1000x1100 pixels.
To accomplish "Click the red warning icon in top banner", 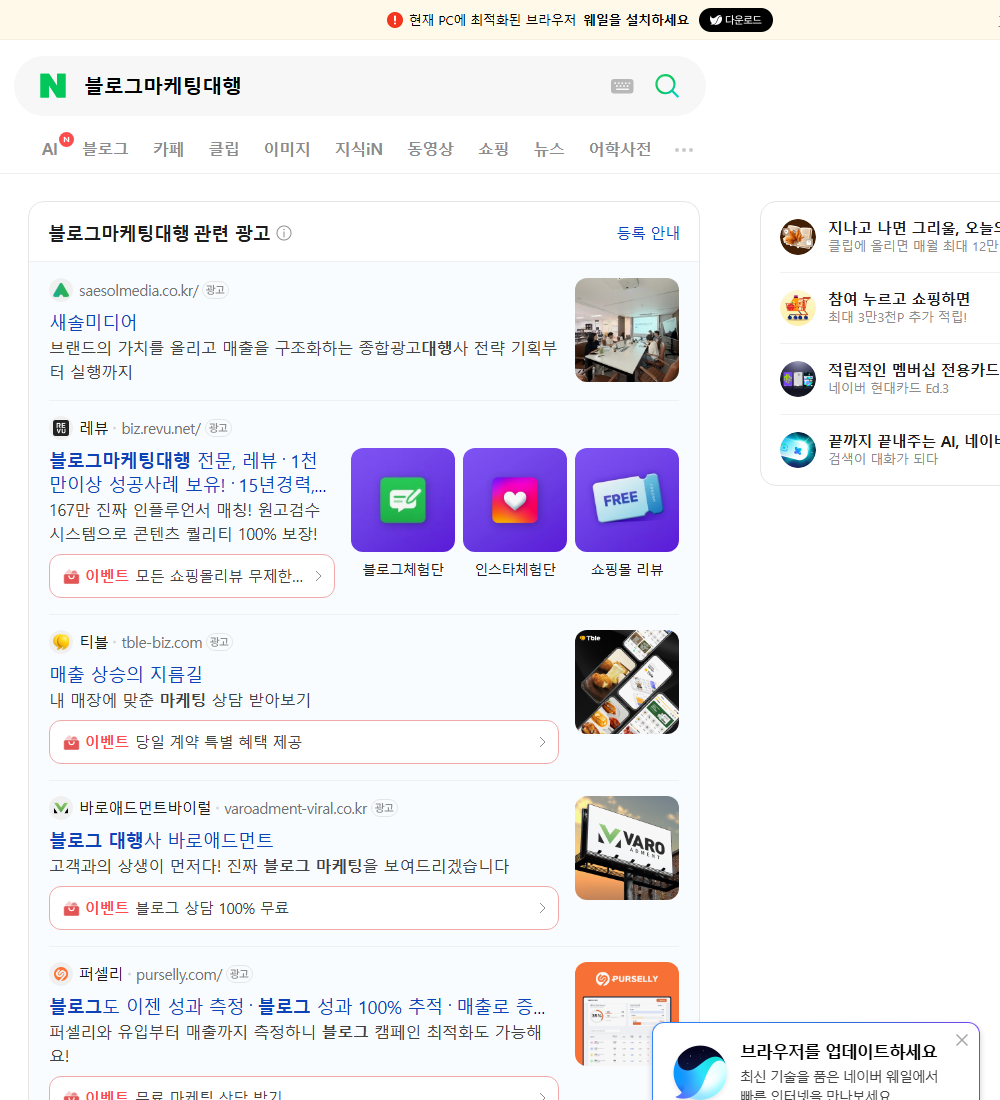I will pyautogui.click(x=395, y=20).
